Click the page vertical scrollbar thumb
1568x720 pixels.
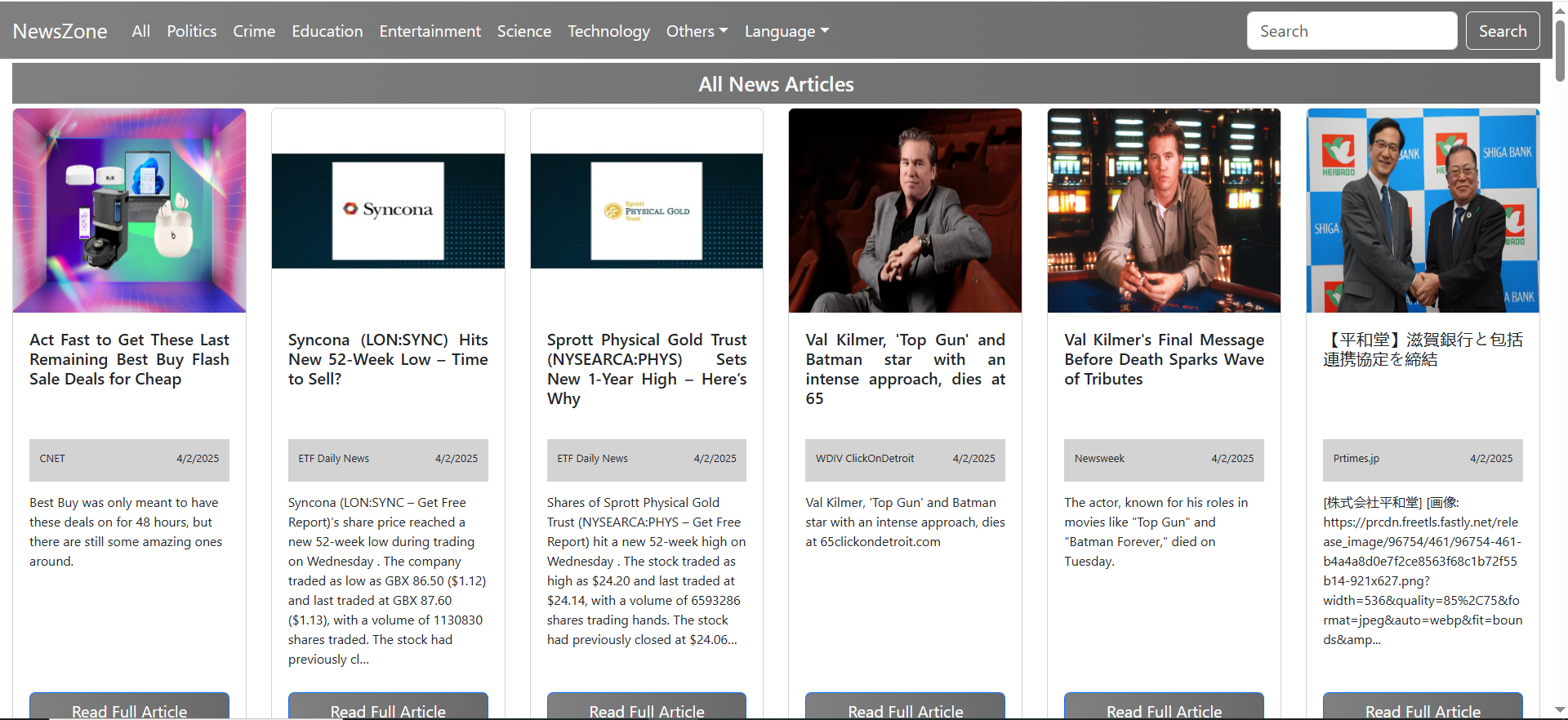(1560, 49)
